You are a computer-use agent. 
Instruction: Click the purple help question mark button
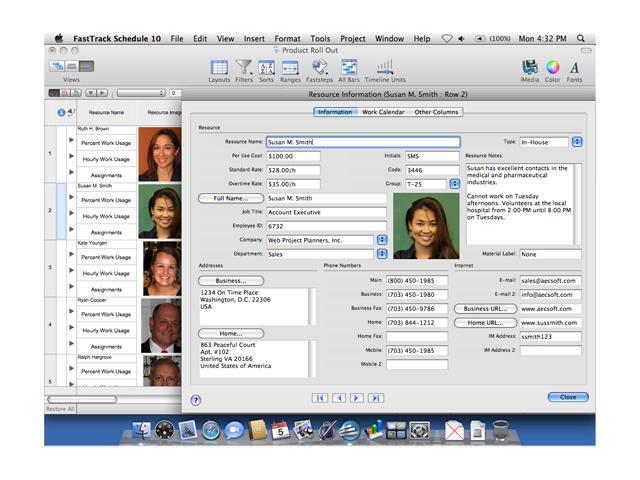(195, 399)
